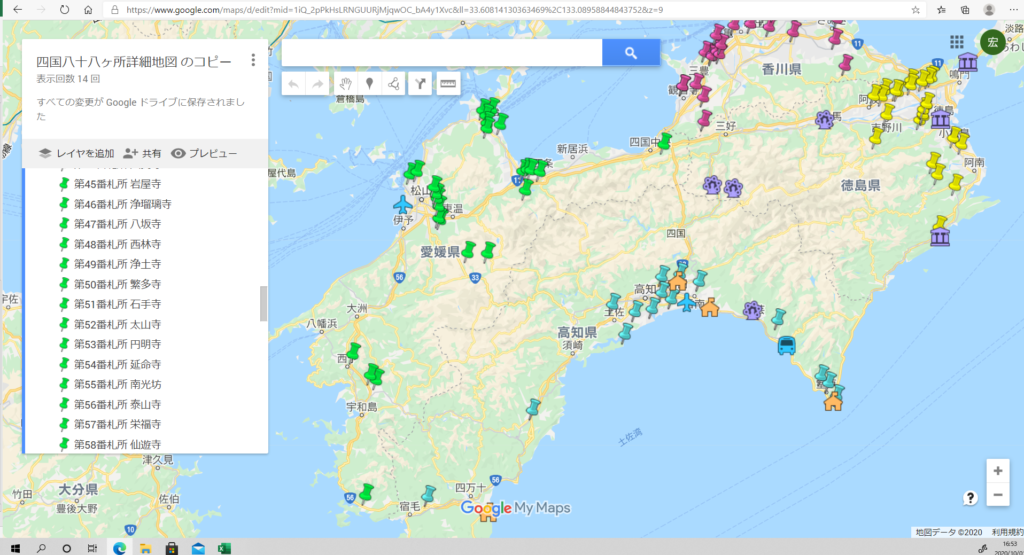1024x555 pixels.
Task: Open the map help question mark
Action: click(970, 497)
